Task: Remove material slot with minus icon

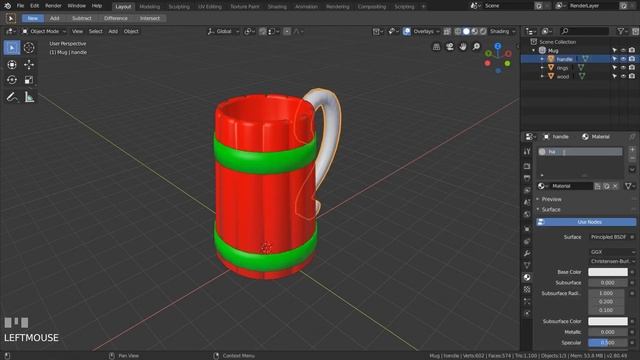Action: [632, 158]
